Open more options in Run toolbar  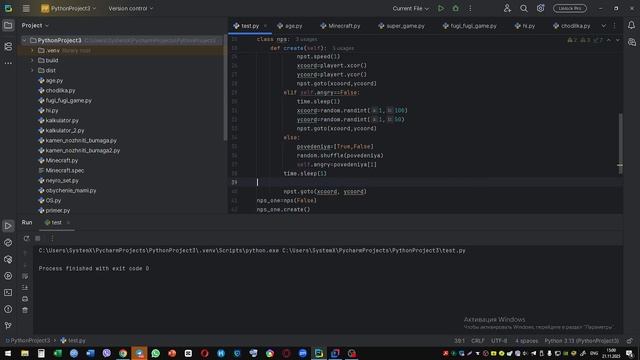(52, 238)
